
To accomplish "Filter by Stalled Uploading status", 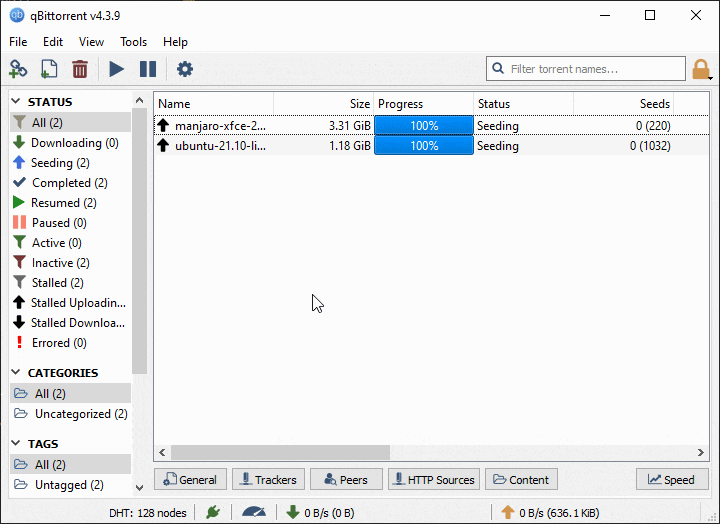I will (70, 303).
